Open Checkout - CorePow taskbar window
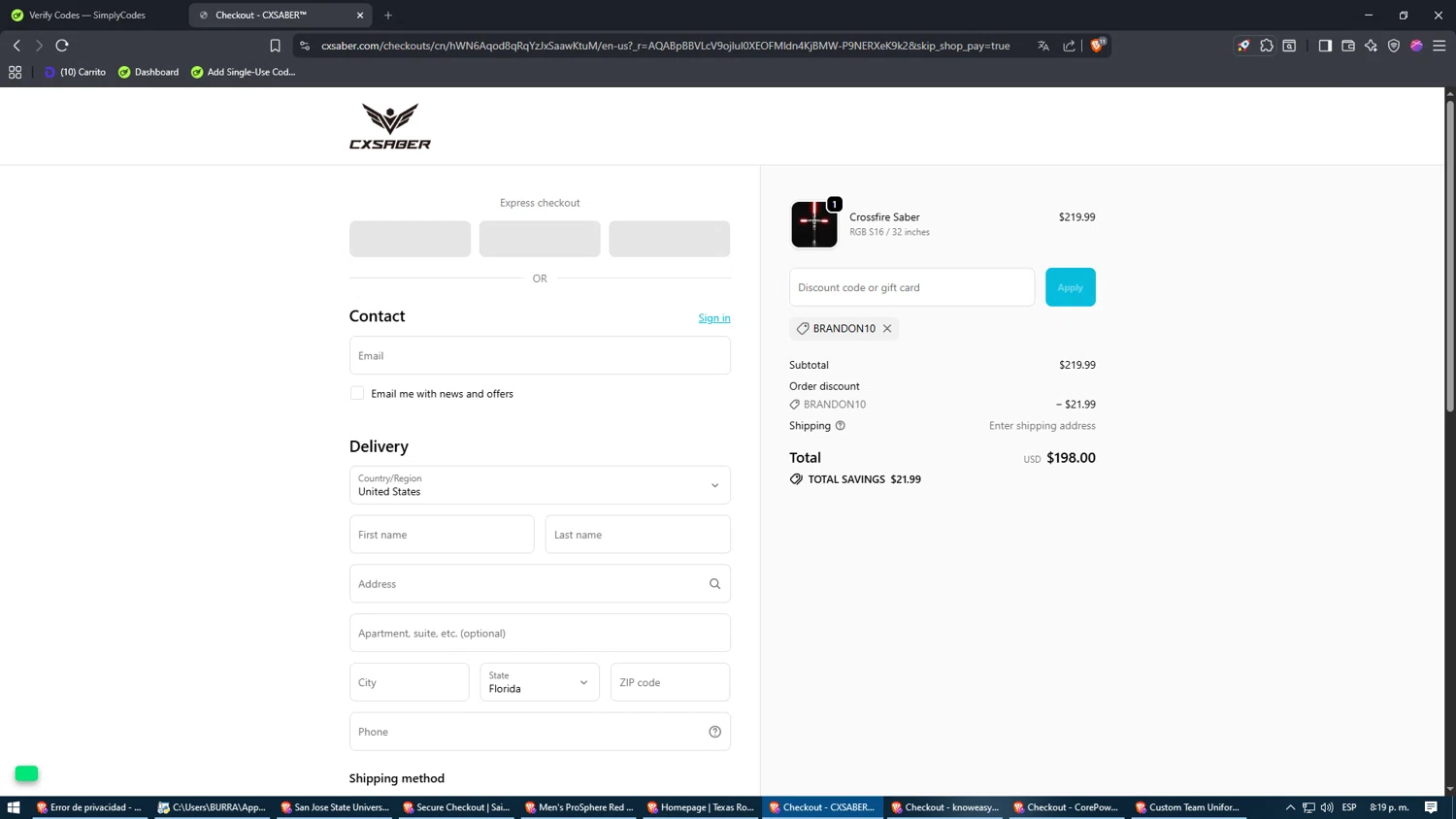 pos(1067,807)
